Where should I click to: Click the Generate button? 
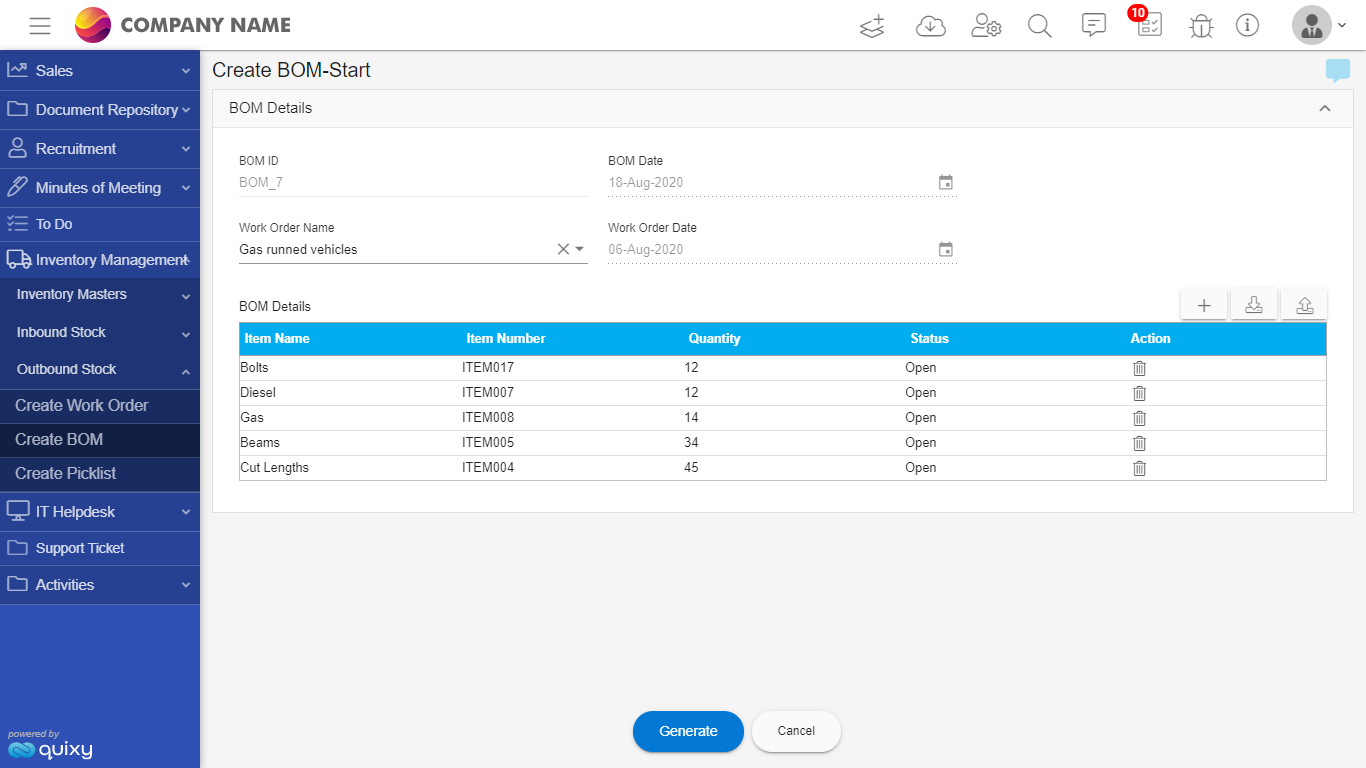pos(688,731)
